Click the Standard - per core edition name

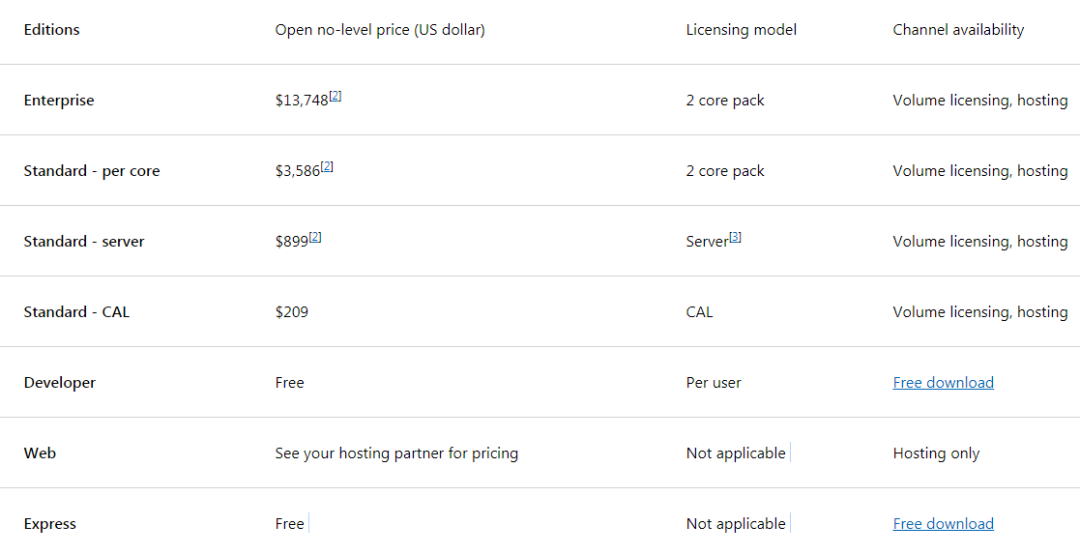tap(92, 171)
